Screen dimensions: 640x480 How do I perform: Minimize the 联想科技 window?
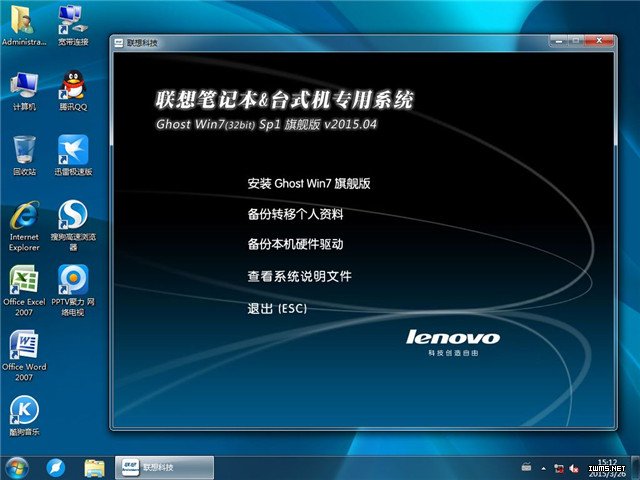pos(559,40)
